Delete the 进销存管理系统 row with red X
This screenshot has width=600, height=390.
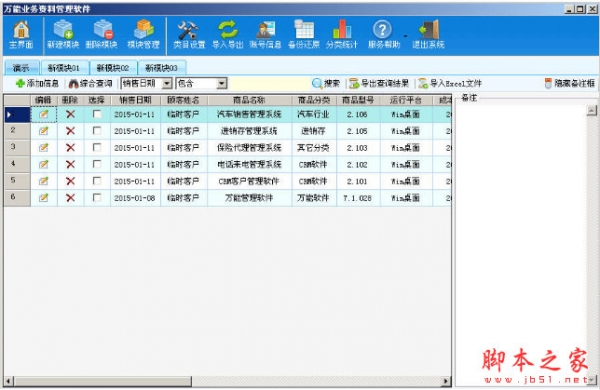click(x=70, y=131)
